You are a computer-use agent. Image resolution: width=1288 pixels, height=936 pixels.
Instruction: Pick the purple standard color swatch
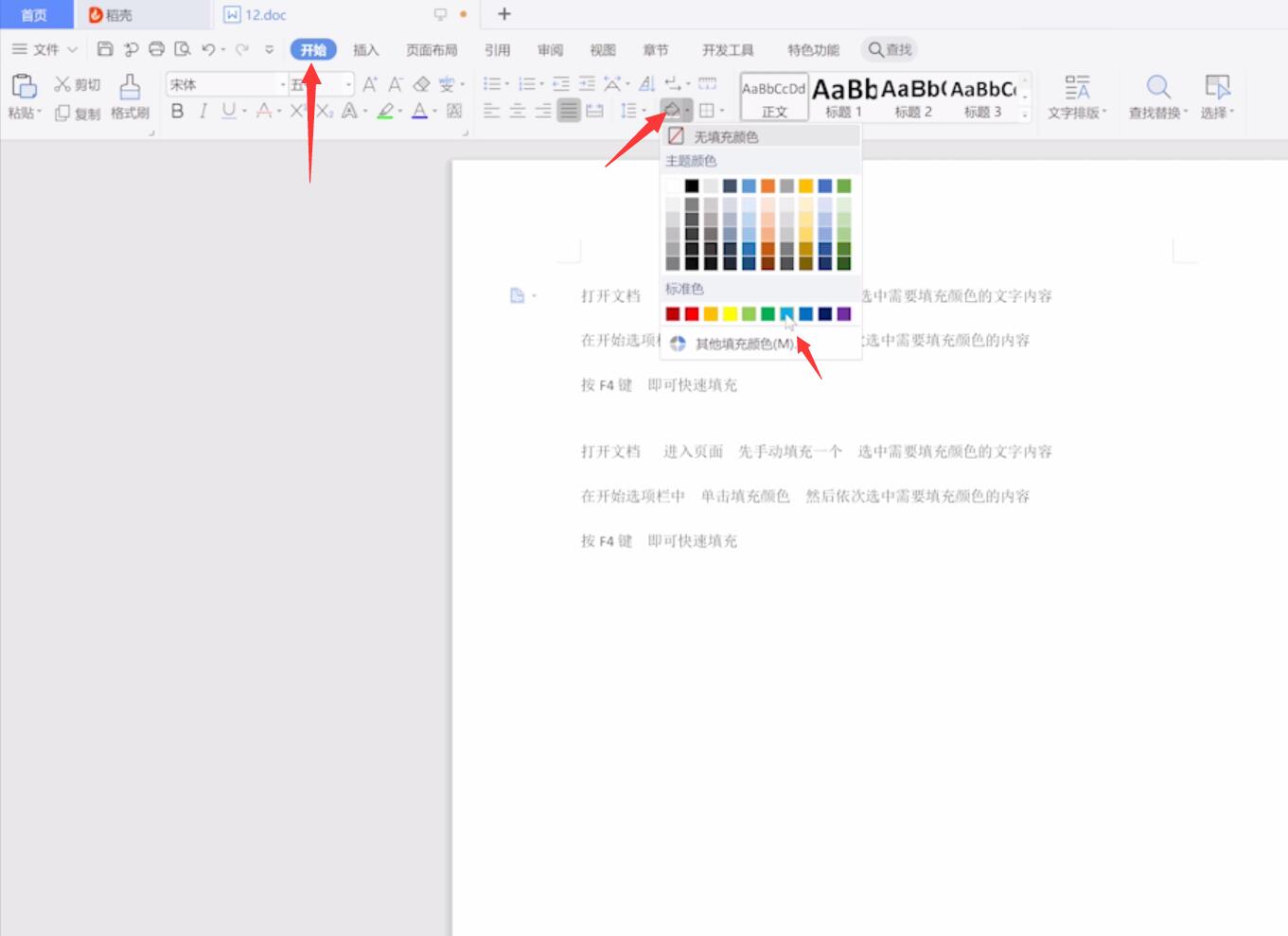coord(843,314)
